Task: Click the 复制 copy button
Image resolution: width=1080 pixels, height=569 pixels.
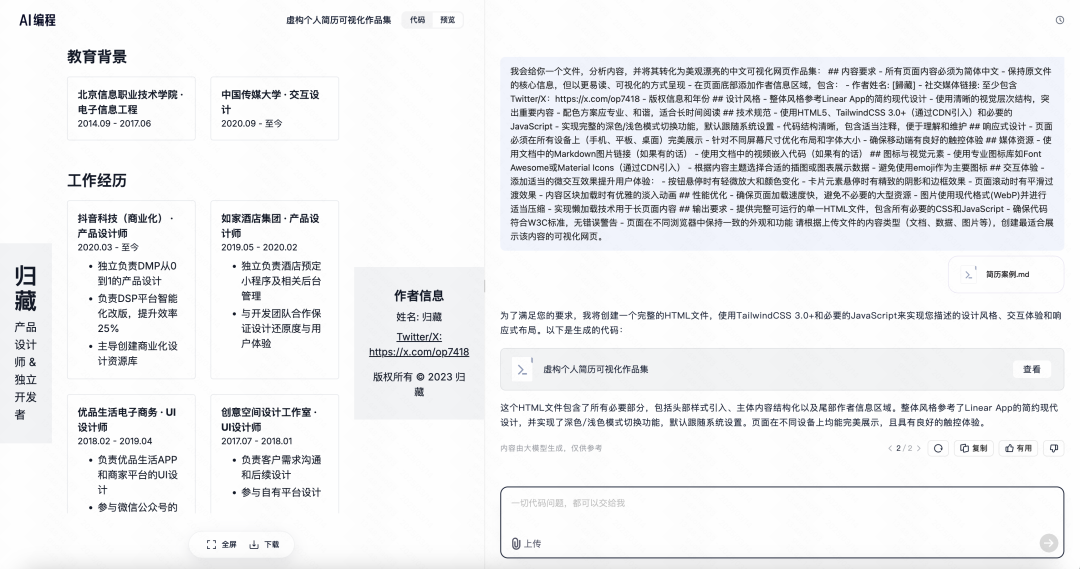Action: coord(974,448)
